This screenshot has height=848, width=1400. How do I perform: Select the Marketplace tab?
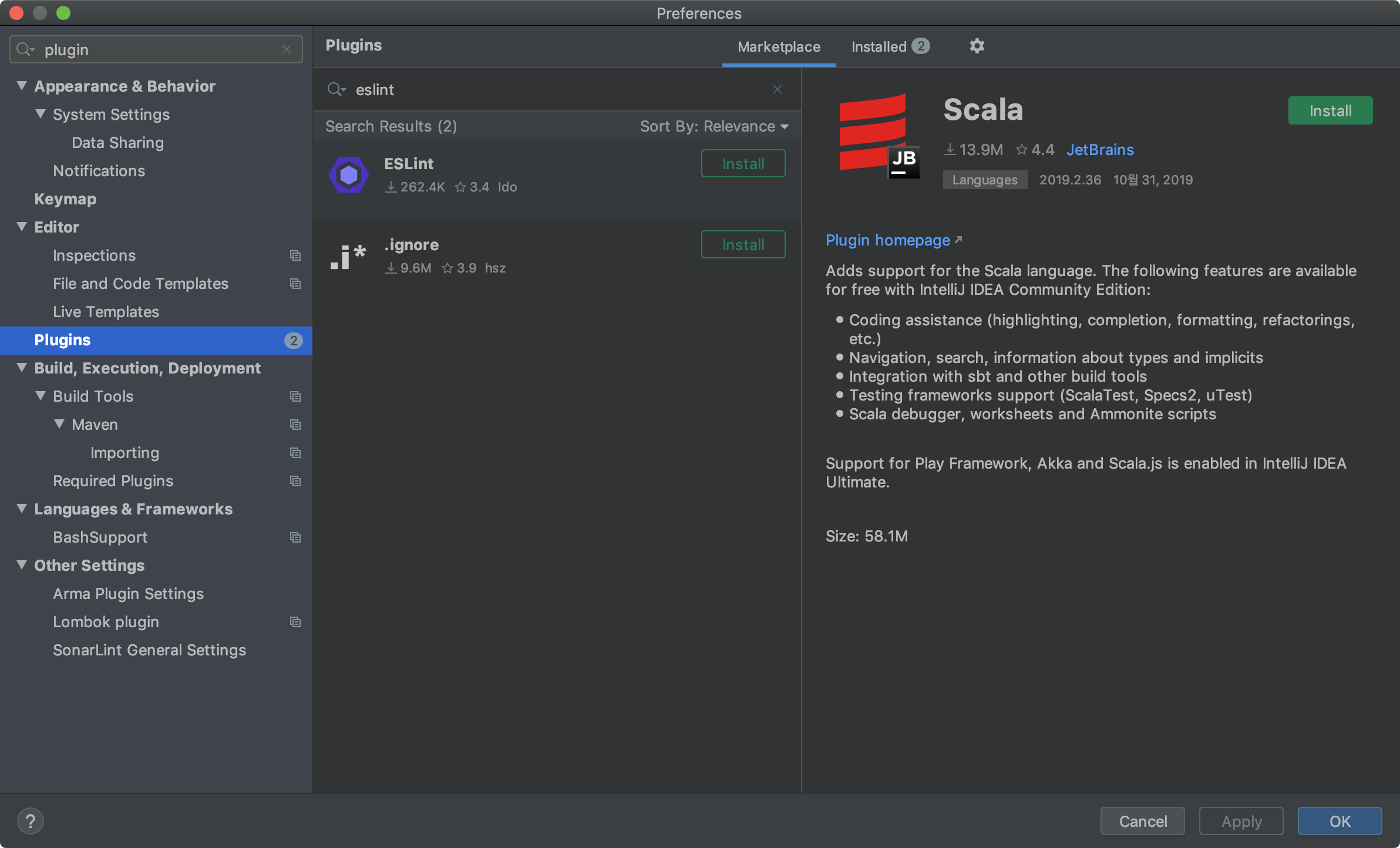pyautogui.click(x=779, y=46)
